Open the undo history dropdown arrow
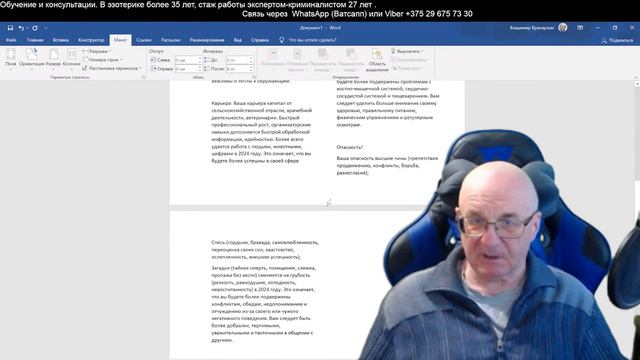This screenshot has height=360, width=640. point(27,28)
